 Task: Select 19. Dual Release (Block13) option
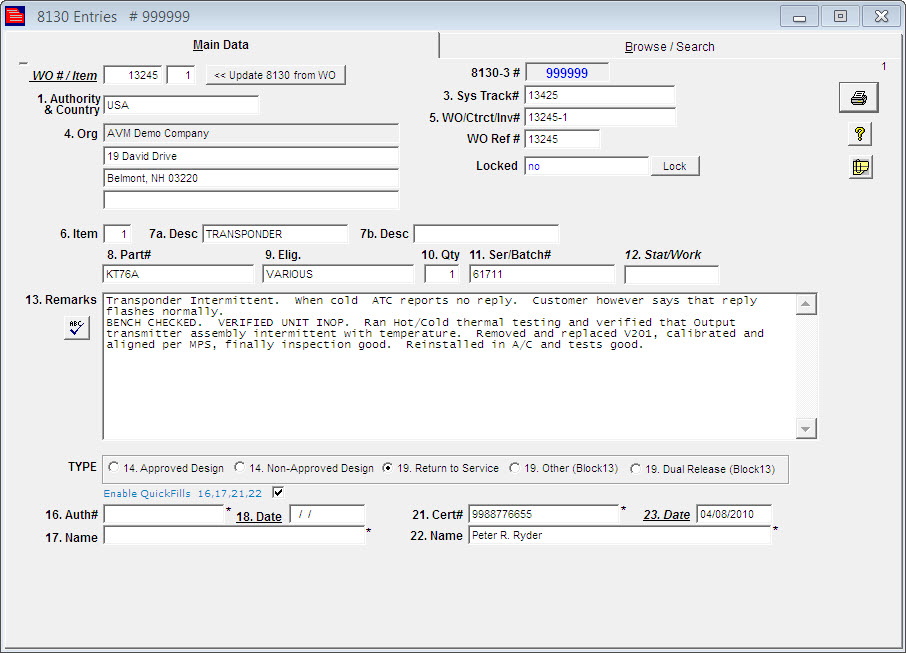pyautogui.click(x=636, y=469)
